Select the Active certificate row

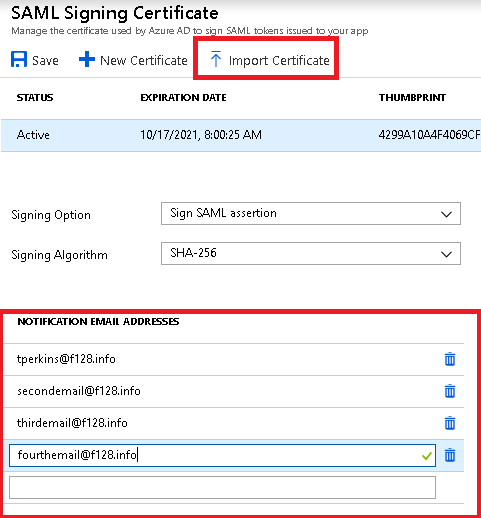241,135
